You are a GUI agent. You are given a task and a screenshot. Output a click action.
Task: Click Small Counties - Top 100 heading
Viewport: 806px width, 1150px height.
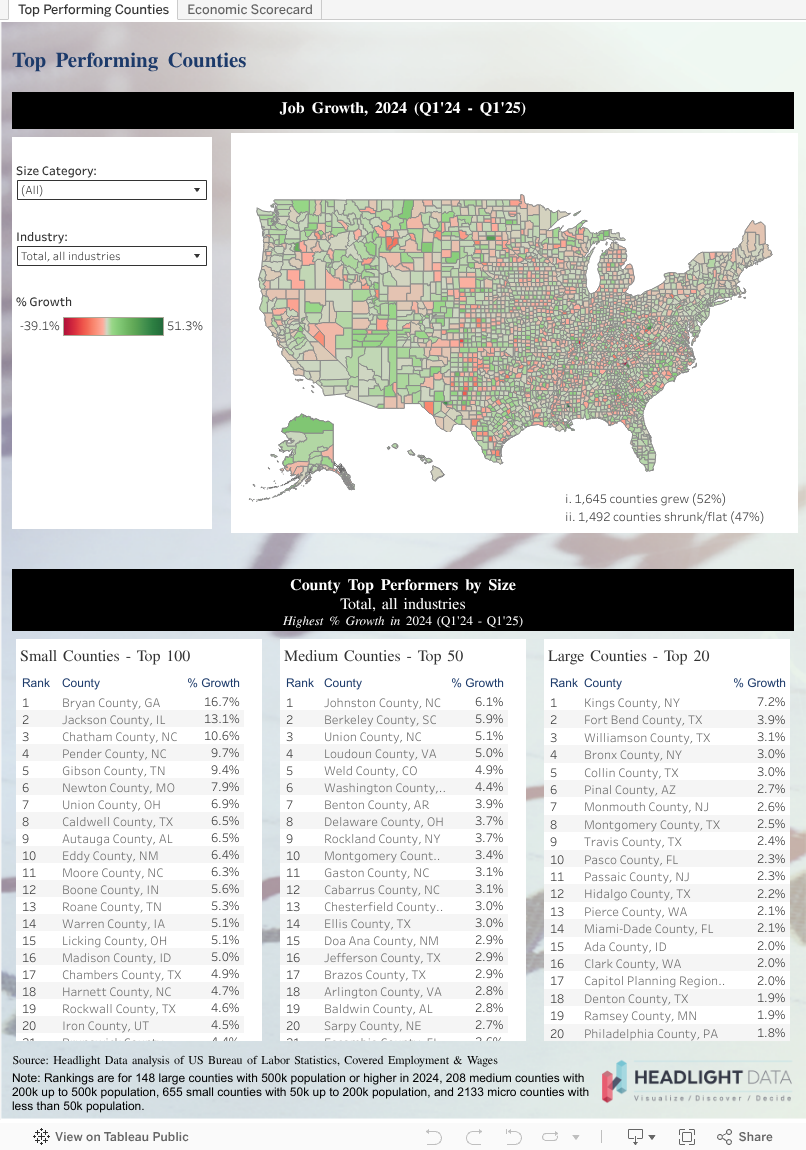pos(105,656)
